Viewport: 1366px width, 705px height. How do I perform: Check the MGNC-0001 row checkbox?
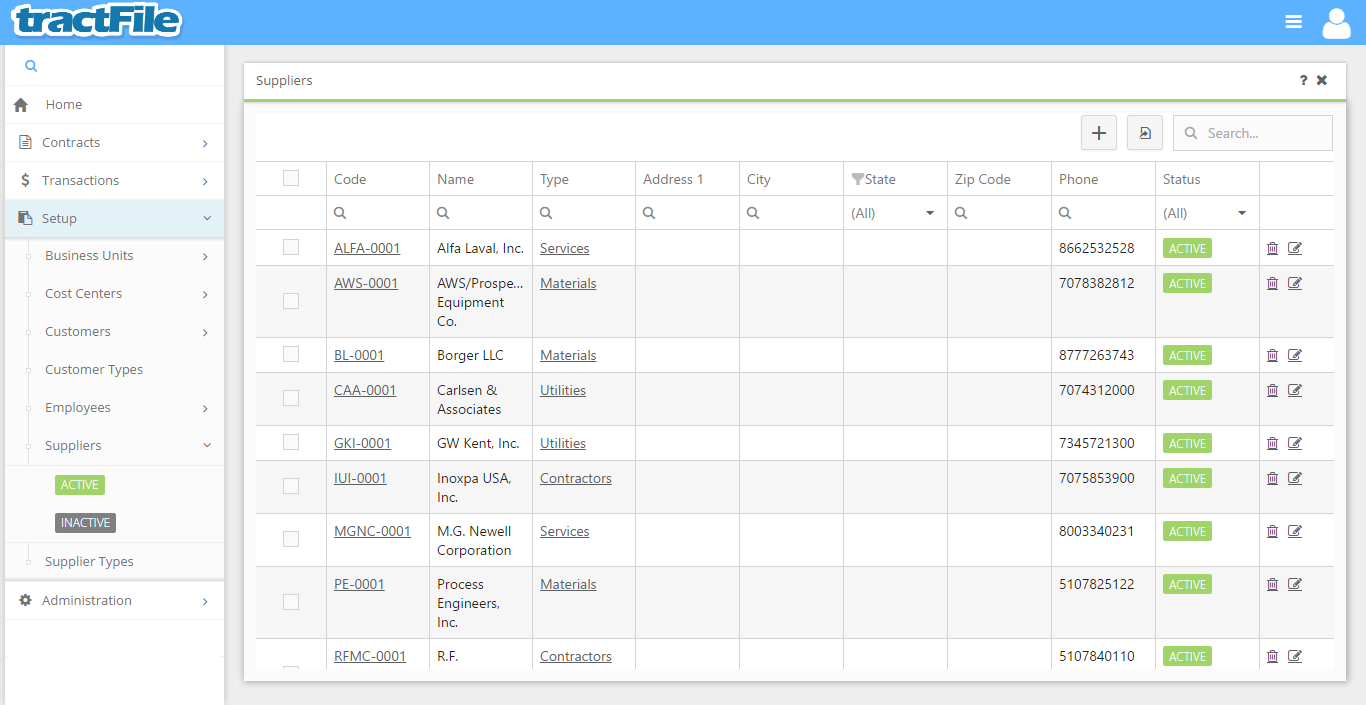click(x=291, y=539)
